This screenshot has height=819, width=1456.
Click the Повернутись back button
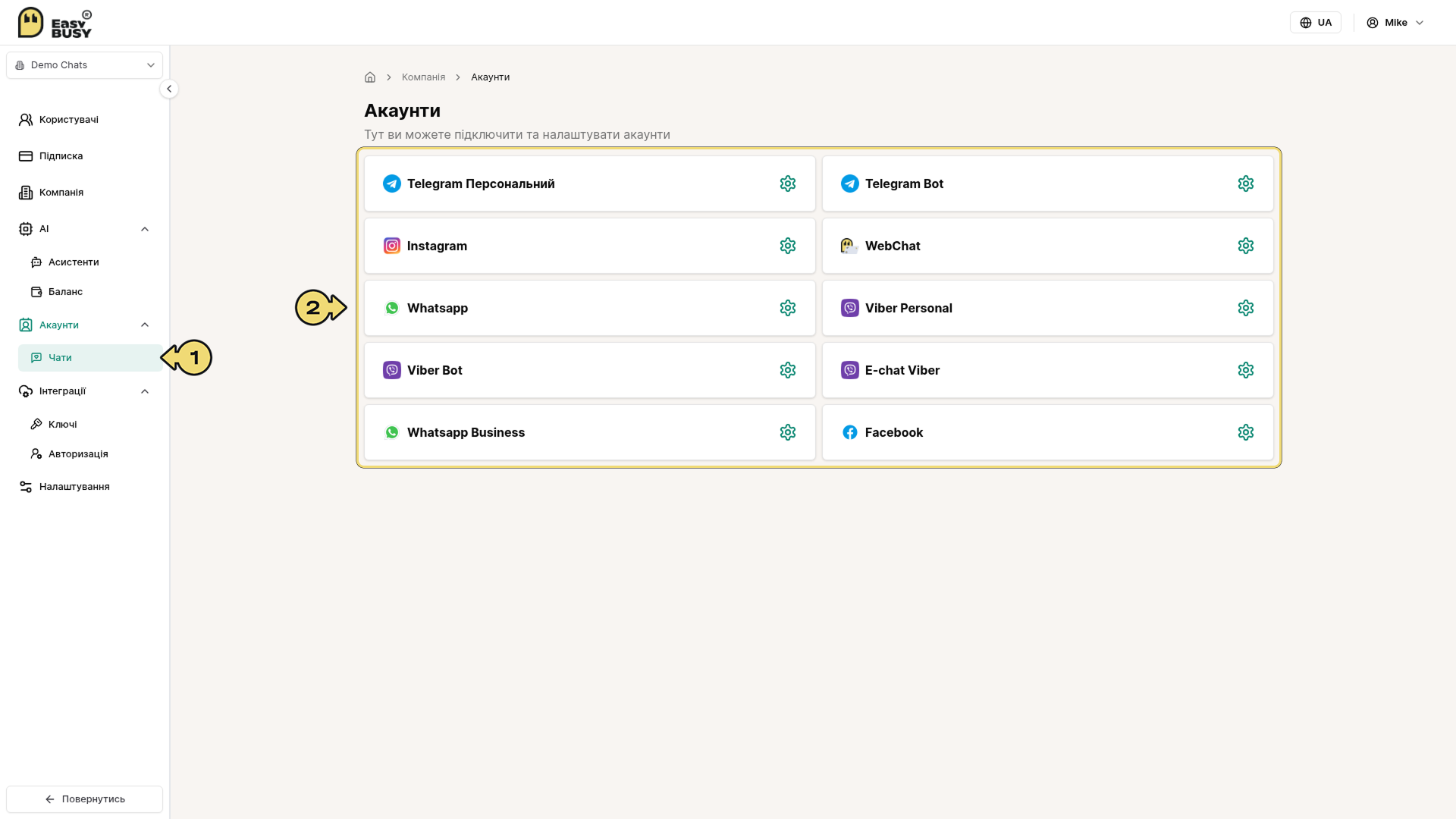[85, 799]
